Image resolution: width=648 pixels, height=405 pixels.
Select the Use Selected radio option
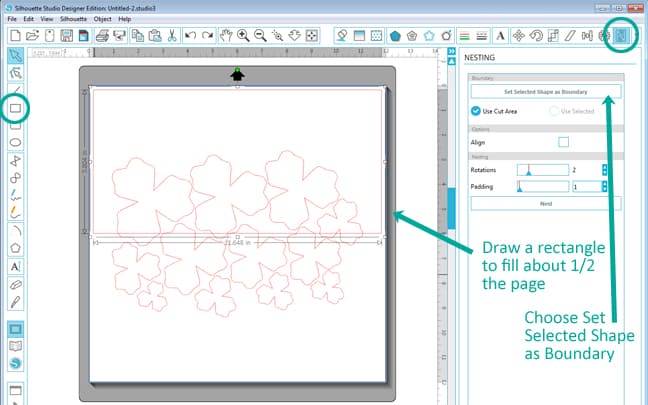pyautogui.click(x=557, y=111)
